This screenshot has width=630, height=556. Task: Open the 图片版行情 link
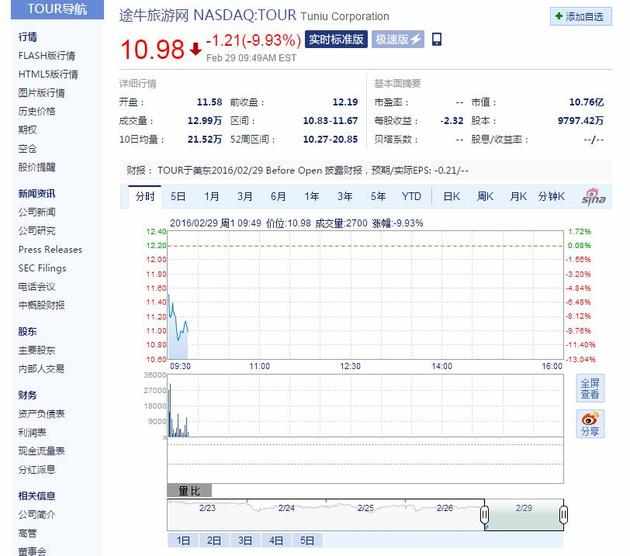click(41, 93)
